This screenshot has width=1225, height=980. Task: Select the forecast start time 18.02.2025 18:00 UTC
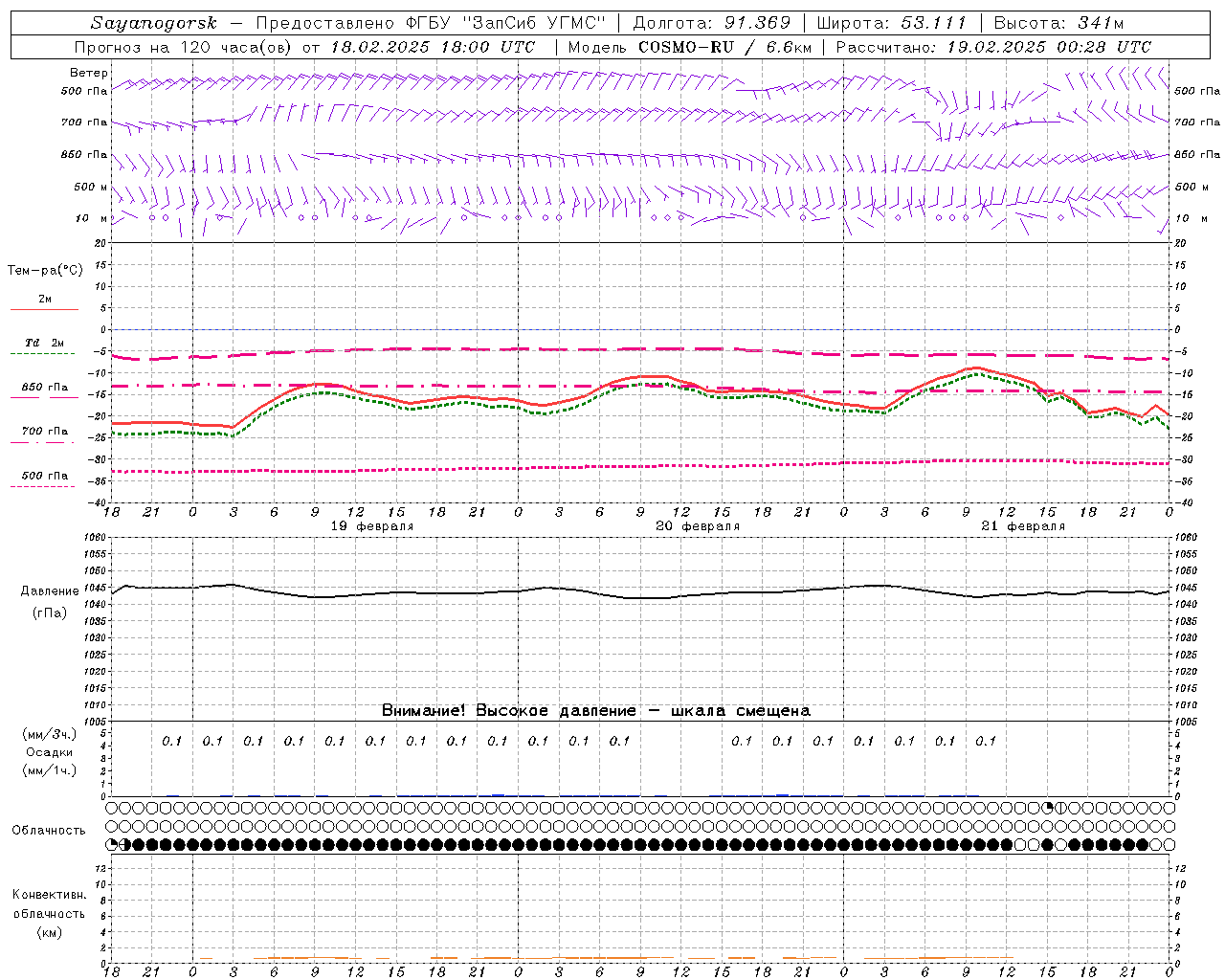[x=432, y=47]
